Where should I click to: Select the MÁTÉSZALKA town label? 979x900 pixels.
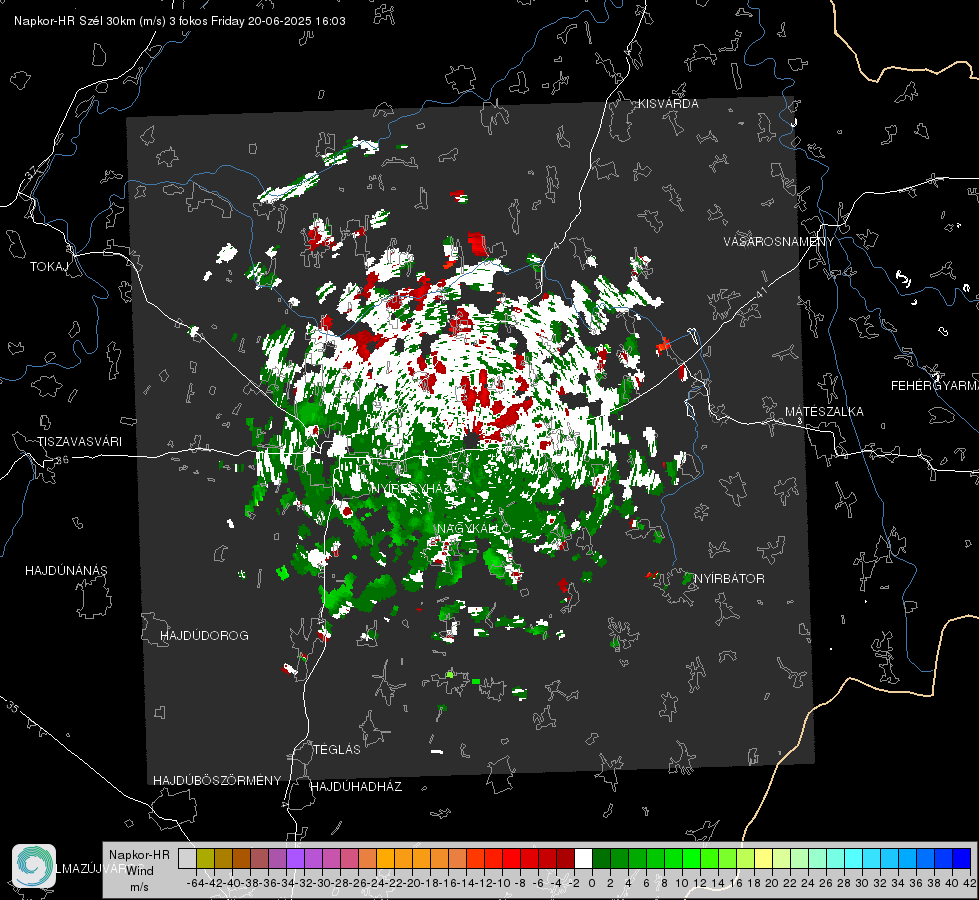(824, 412)
